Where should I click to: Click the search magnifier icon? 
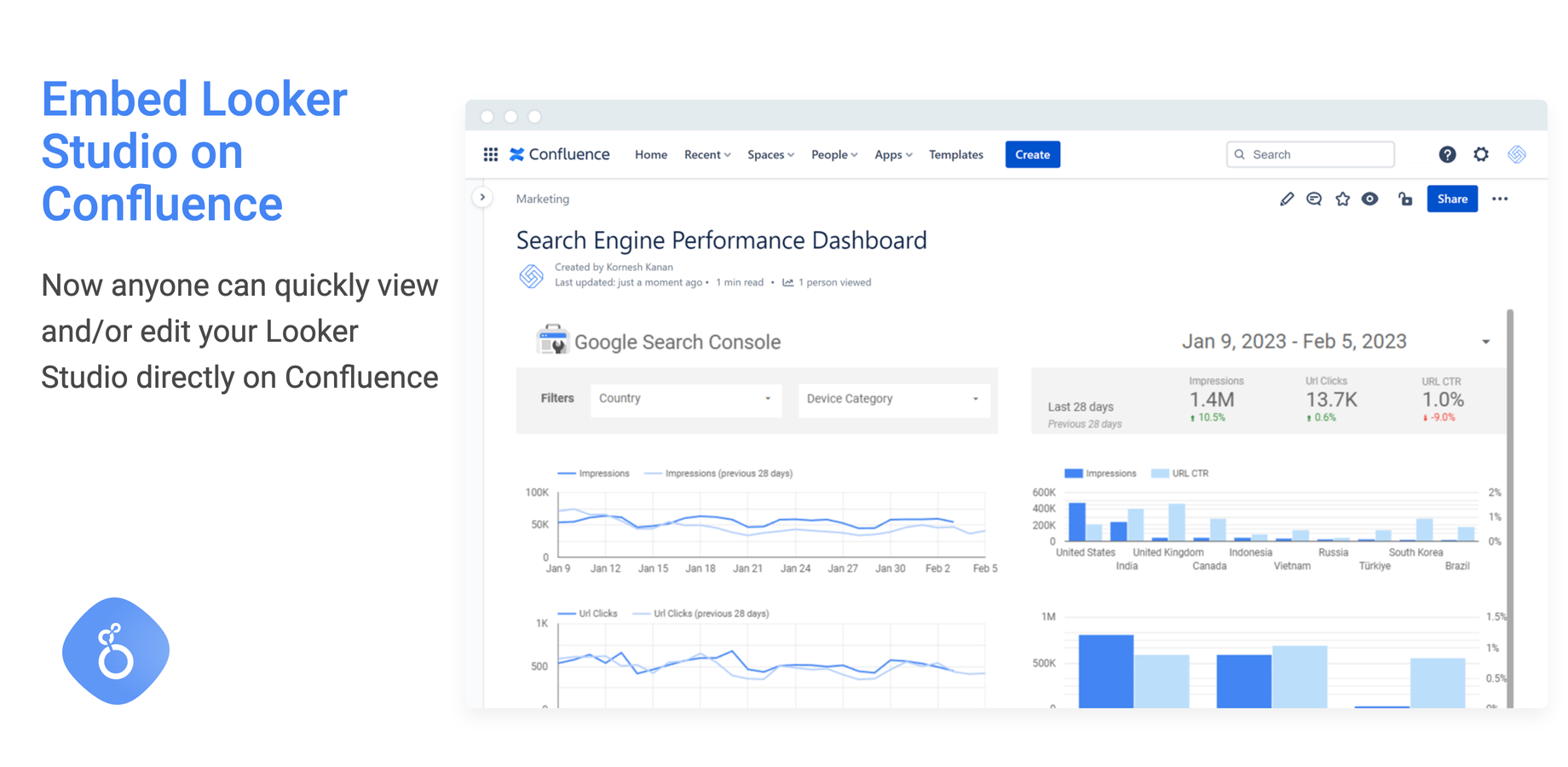point(1240,154)
